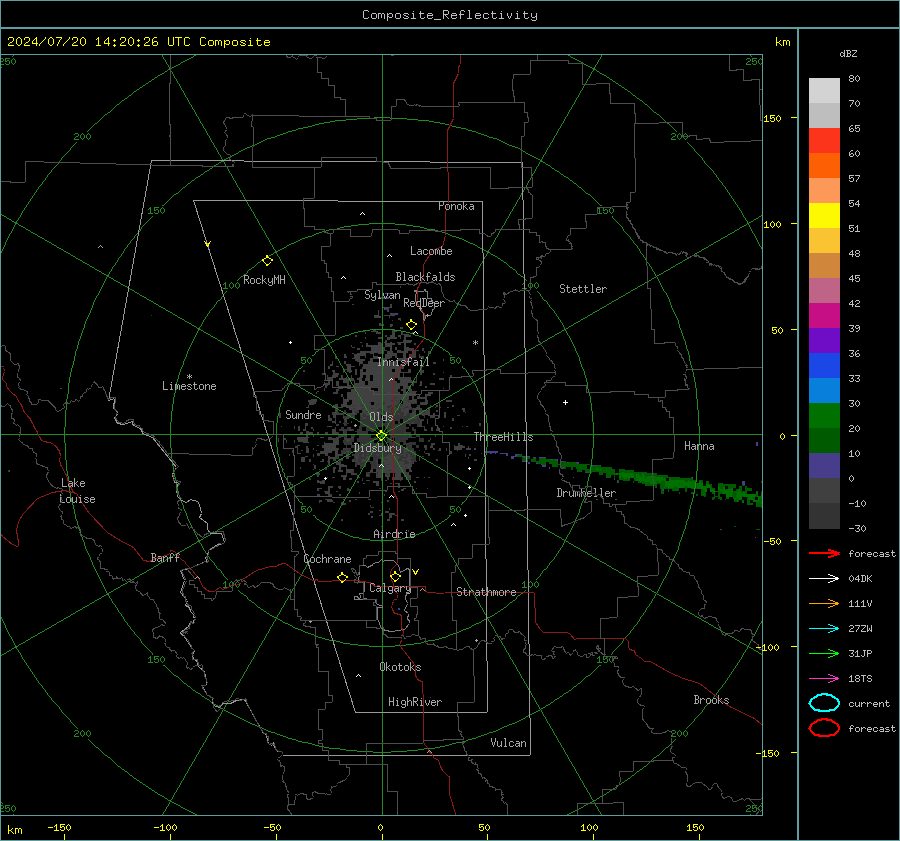Click the magenta 42 dBZ color swatch

tap(824, 316)
